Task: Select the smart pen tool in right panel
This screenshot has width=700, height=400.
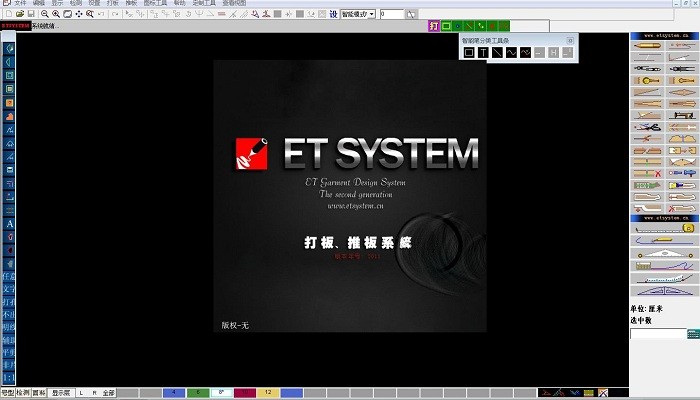Action: tap(647, 46)
